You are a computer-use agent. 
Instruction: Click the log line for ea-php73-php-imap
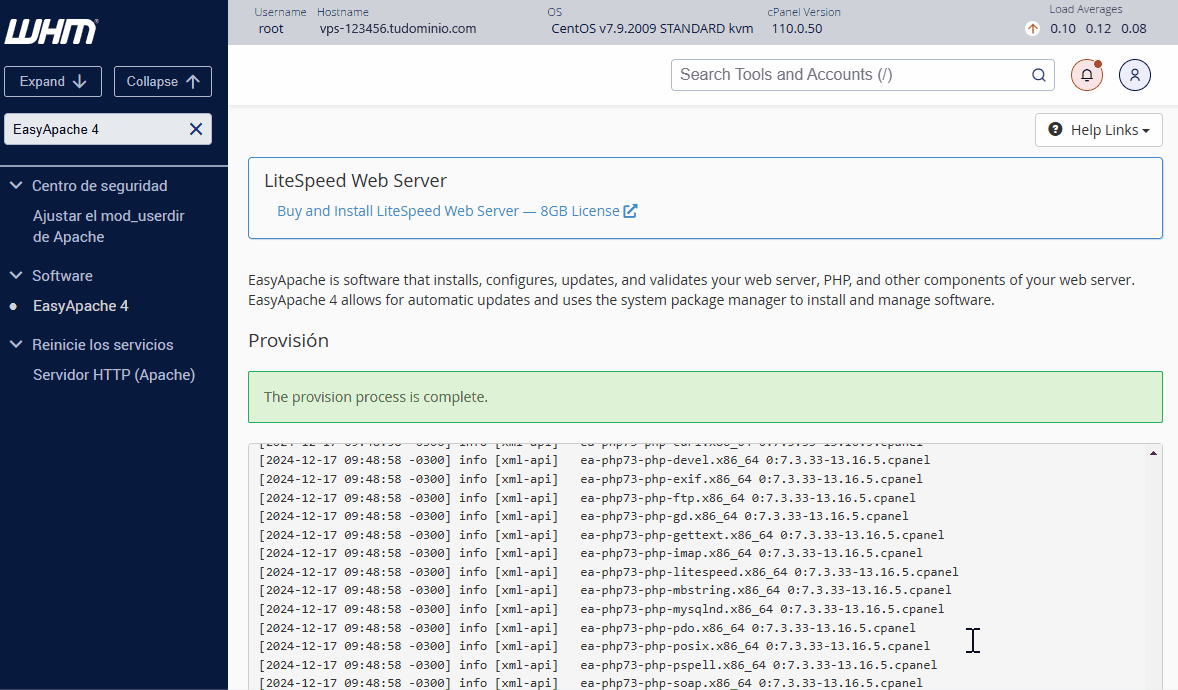(591, 553)
